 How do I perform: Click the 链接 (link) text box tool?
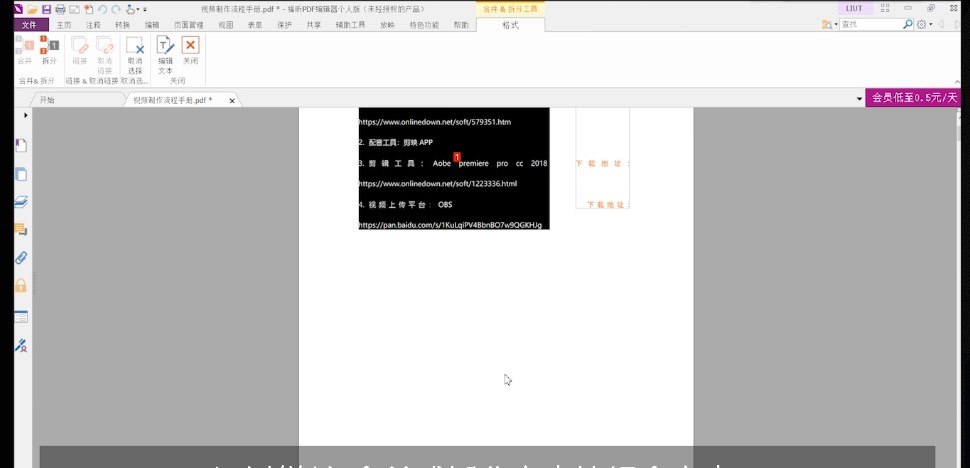[80, 51]
